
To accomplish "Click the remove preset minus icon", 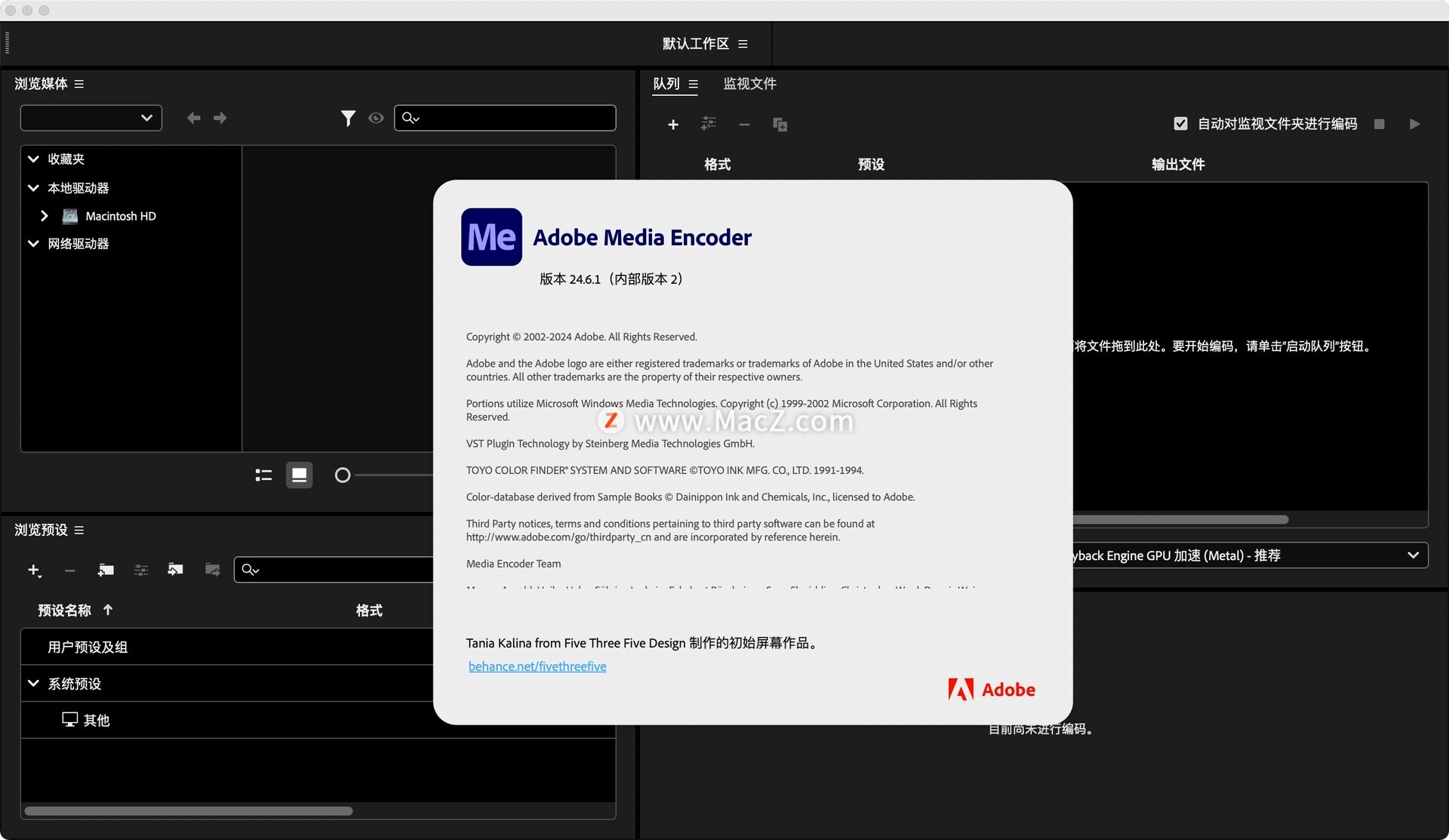I will click(x=70, y=571).
